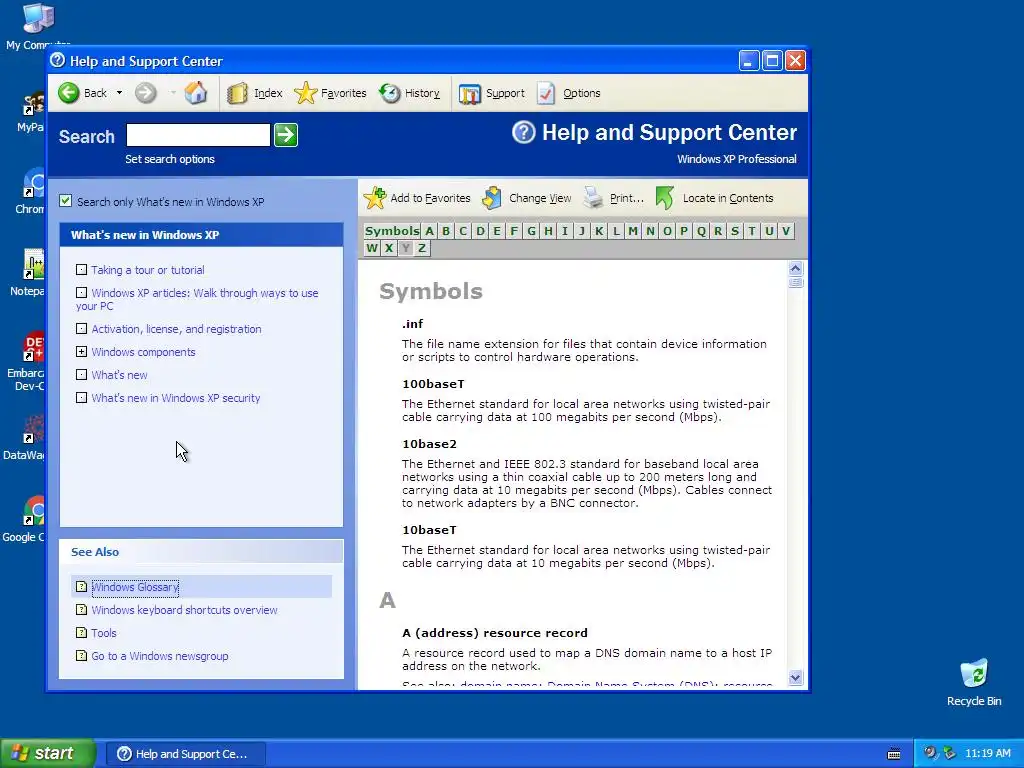Viewport: 1024px width, 768px height.
Task: Open Set search options link
Action: [170, 159]
